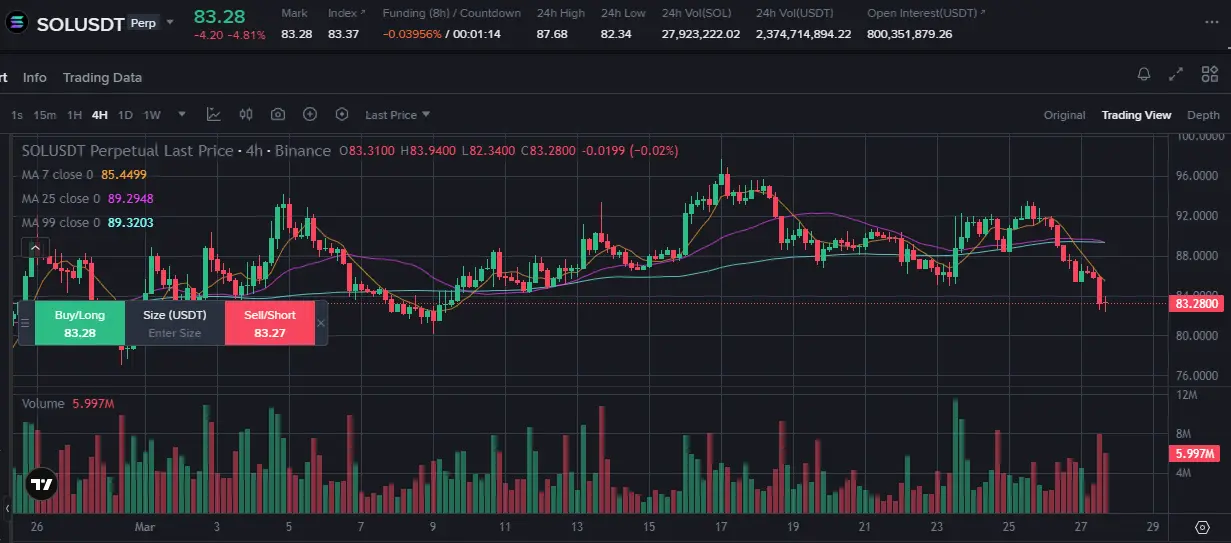
Task: Click the Mar label on time axis
Action: coord(145,526)
